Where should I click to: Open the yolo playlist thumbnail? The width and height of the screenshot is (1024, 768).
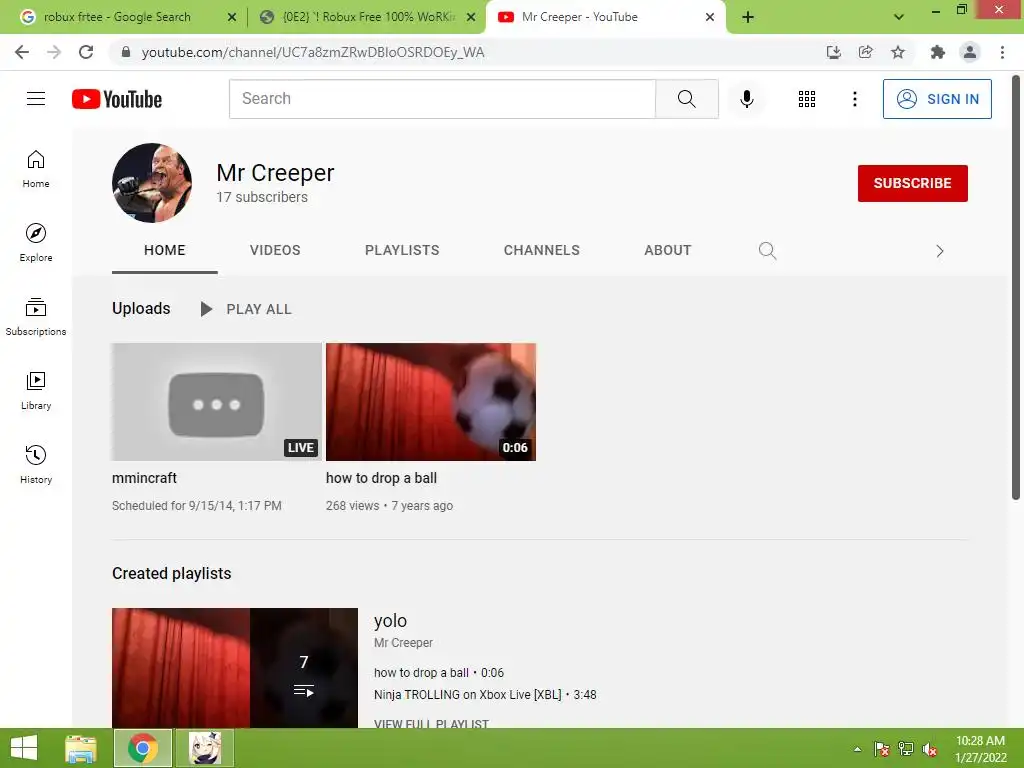(x=234, y=667)
